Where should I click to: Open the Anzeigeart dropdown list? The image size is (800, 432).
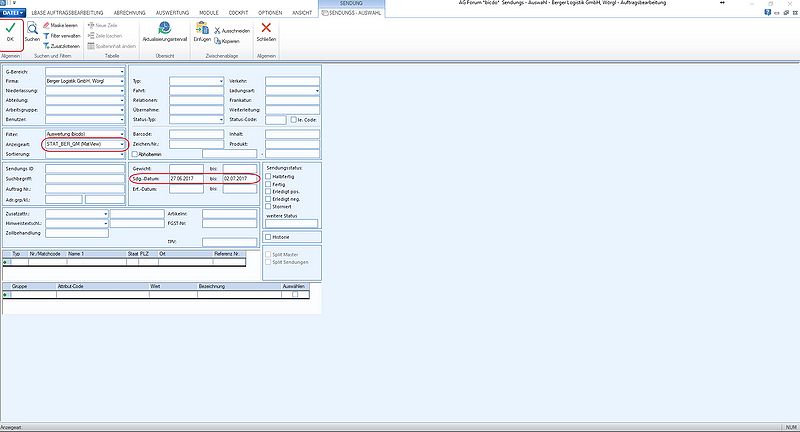click(122, 144)
